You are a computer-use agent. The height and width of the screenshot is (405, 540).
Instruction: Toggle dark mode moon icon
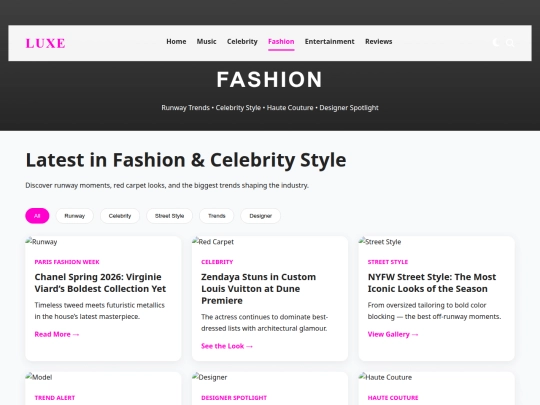tap(496, 42)
